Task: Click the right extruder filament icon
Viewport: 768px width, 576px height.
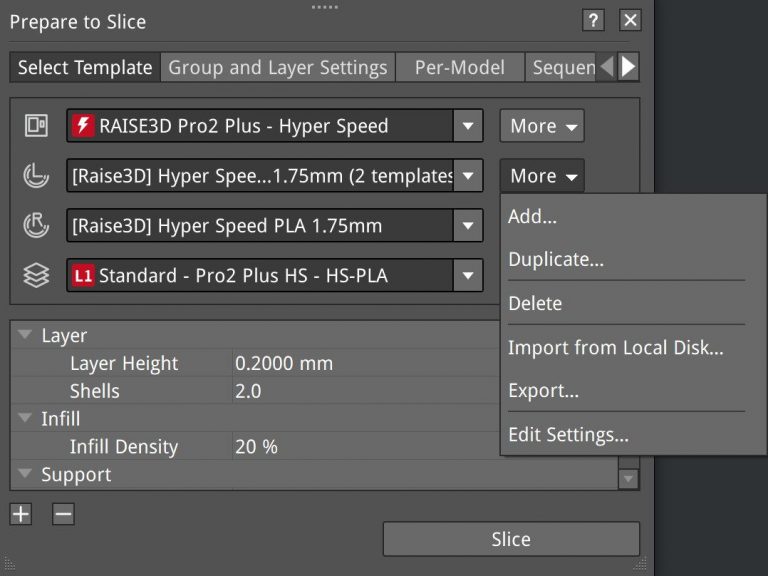Action: pyautogui.click(x=36, y=225)
